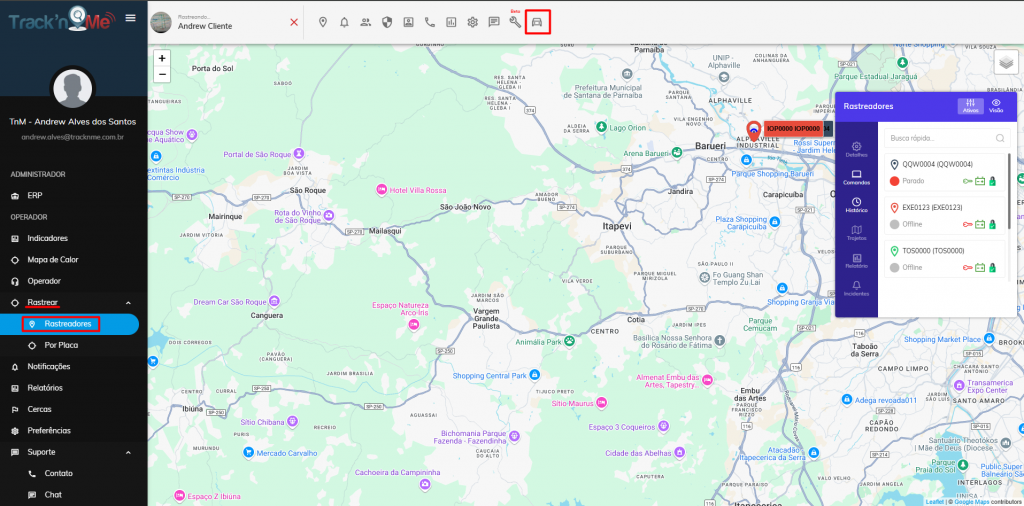The image size is (1024, 506).
Task: Click the Busca rápida search field
Action: [x=940, y=138]
